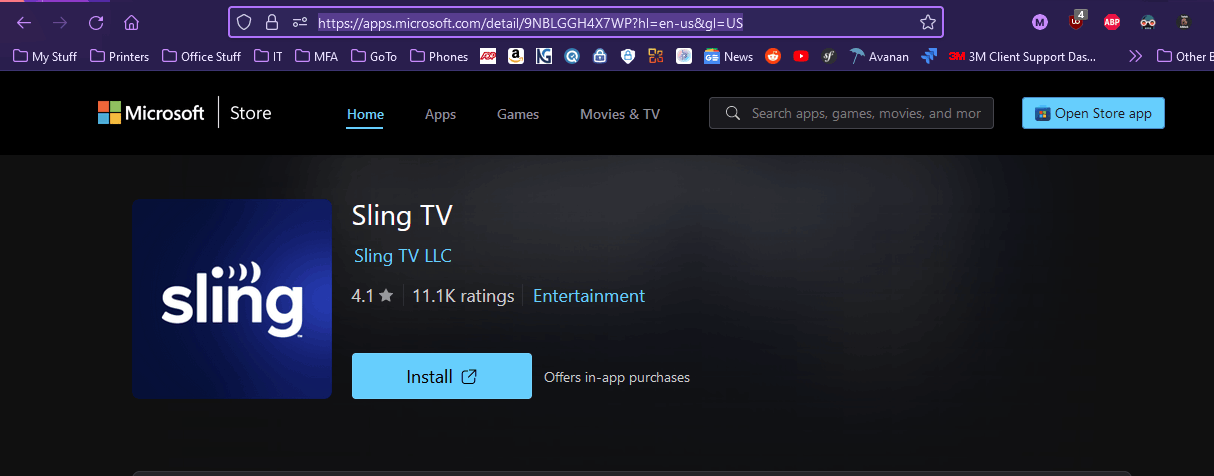
Task: Bookmark this page with the star
Action: pos(927,22)
